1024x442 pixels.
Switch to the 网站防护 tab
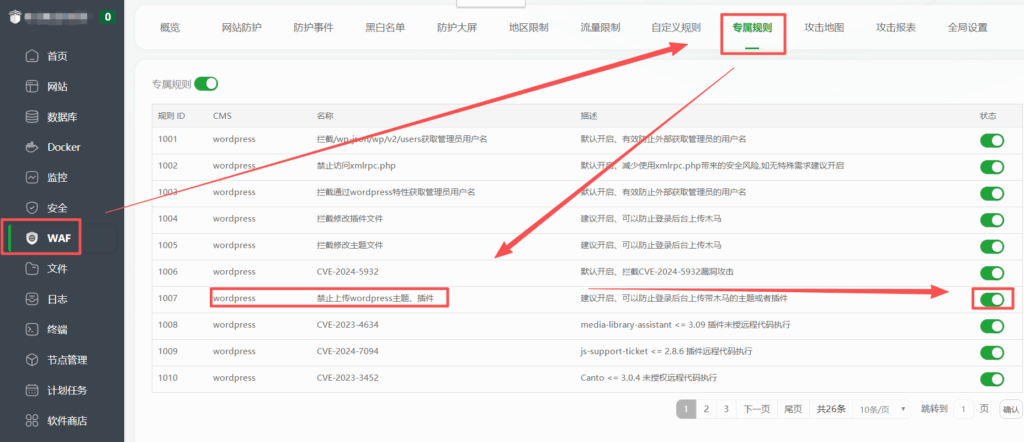coord(242,27)
